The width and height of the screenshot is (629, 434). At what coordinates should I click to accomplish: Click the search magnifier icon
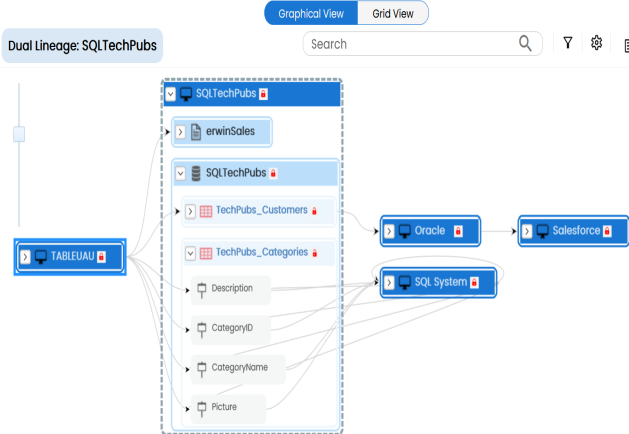click(525, 43)
